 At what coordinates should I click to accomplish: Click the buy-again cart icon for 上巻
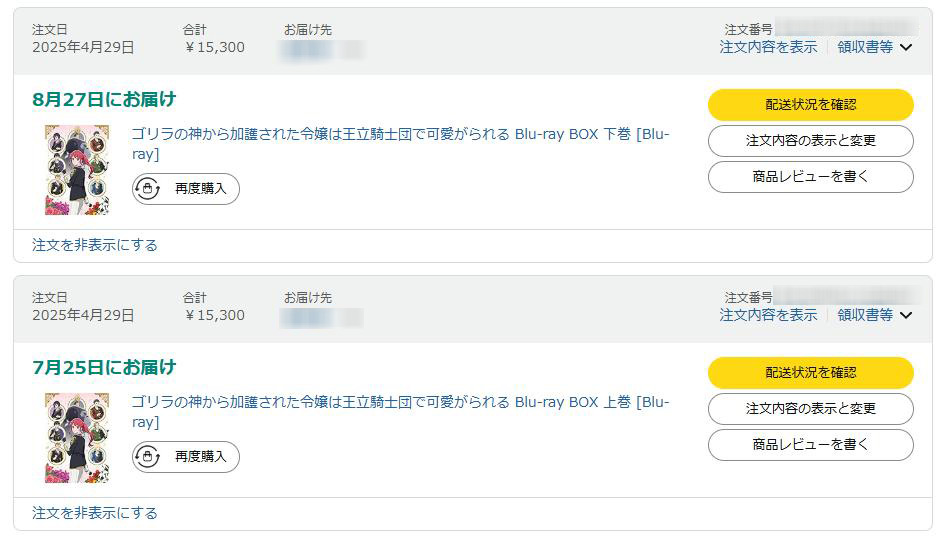(147, 457)
